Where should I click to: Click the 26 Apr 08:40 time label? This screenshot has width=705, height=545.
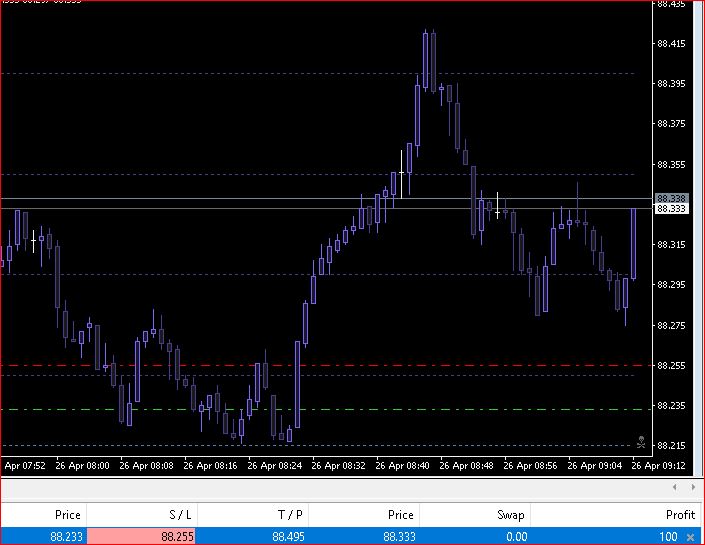402,466
